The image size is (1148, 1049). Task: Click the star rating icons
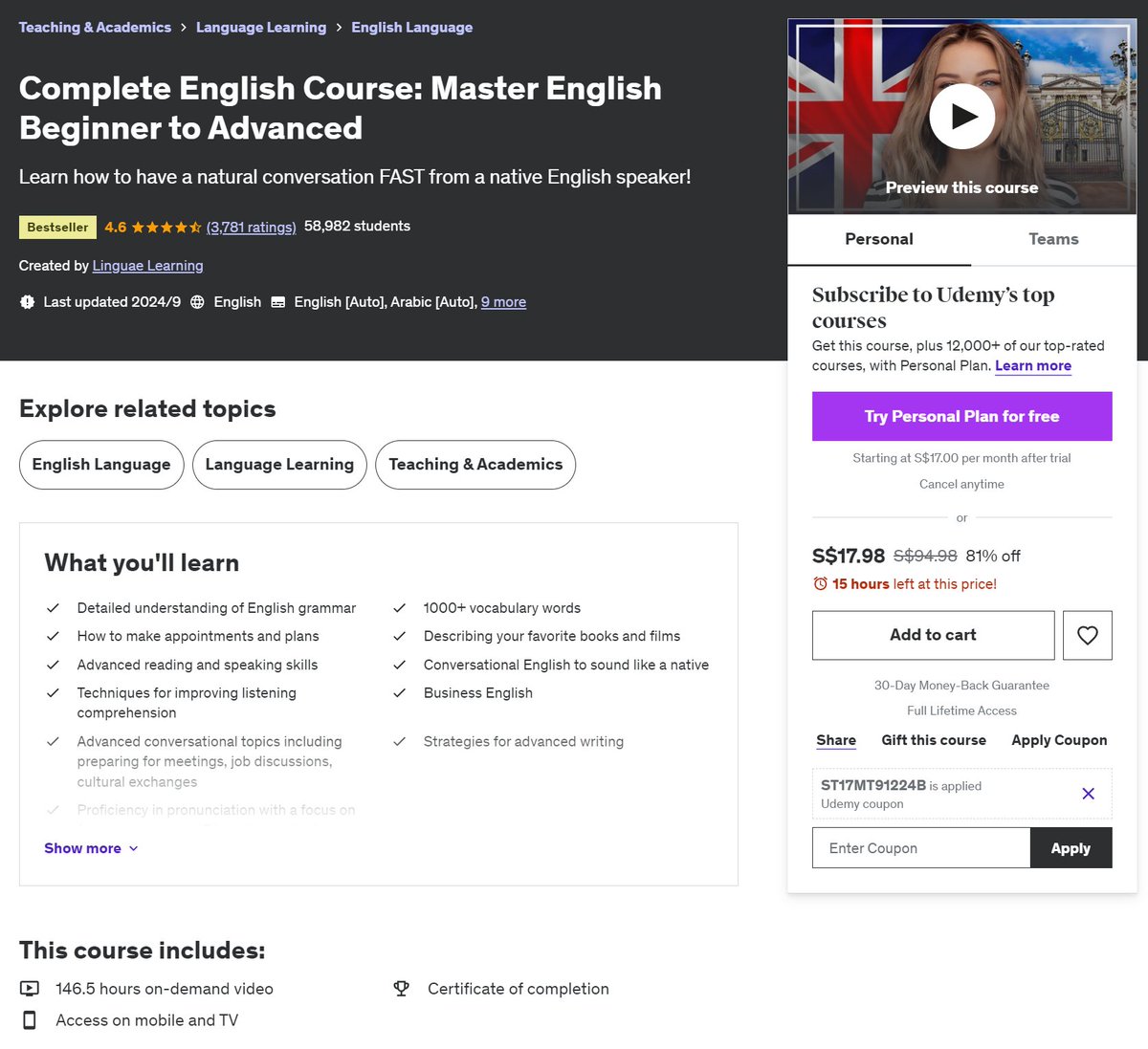[166, 227]
